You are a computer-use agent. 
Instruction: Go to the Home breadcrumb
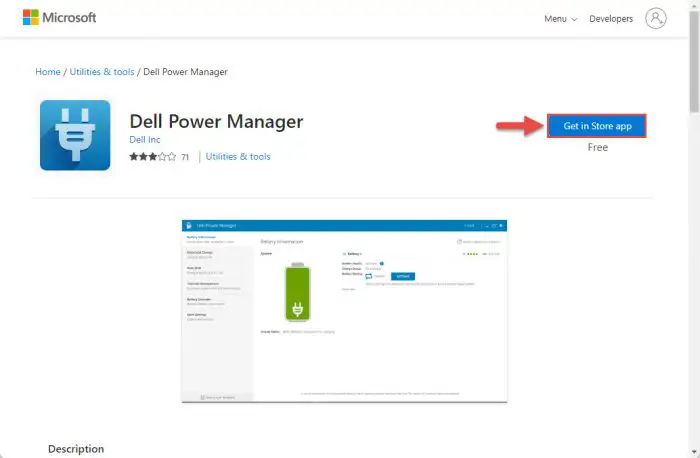click(x=48, y=72)
